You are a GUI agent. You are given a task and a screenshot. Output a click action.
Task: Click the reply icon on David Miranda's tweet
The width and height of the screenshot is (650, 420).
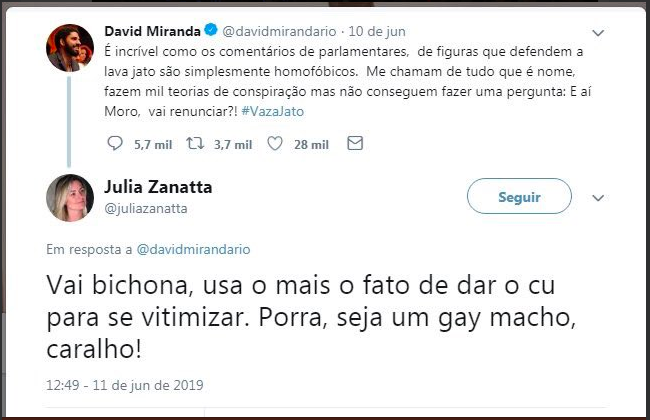pyautogui.click(x=114, y=145)
